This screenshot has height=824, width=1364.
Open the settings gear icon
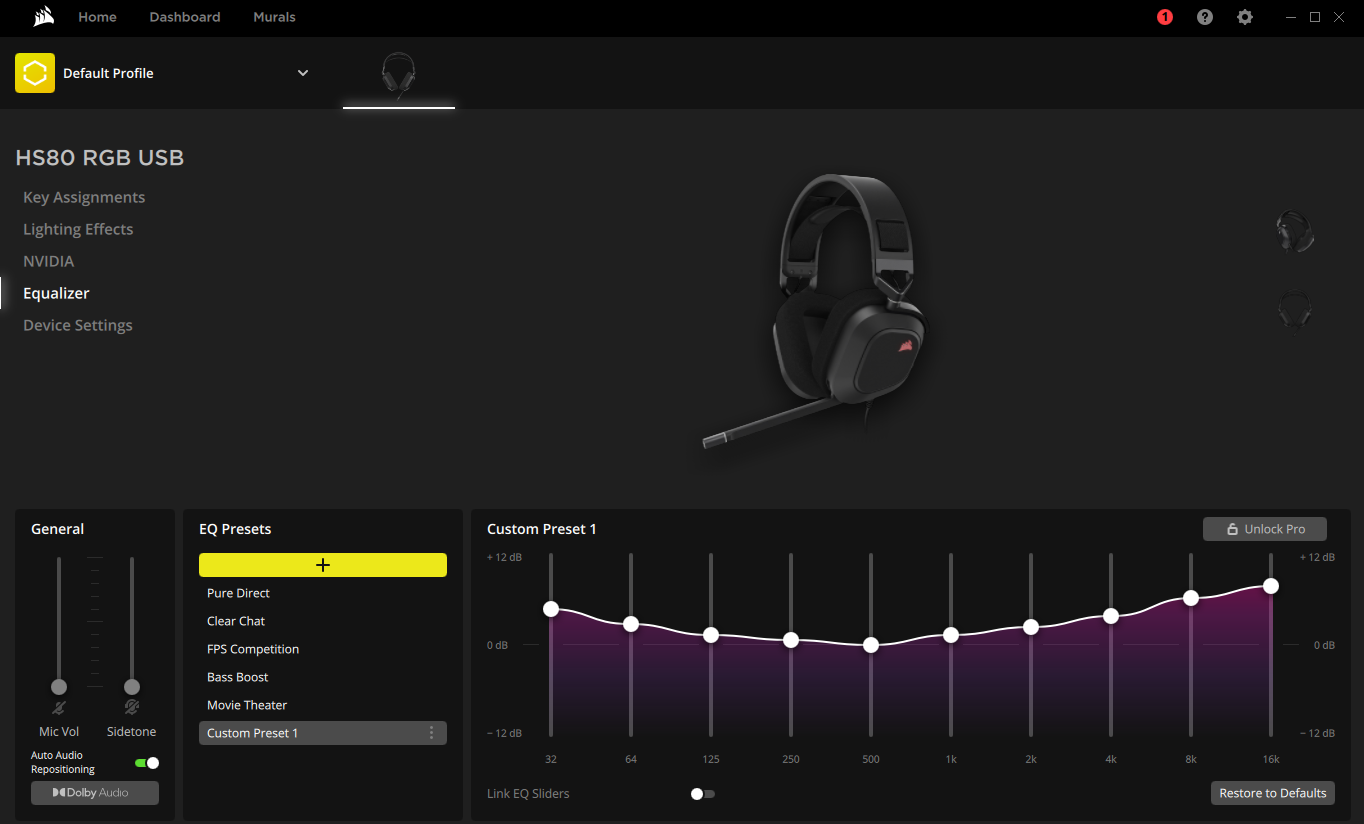(1245, 17)
